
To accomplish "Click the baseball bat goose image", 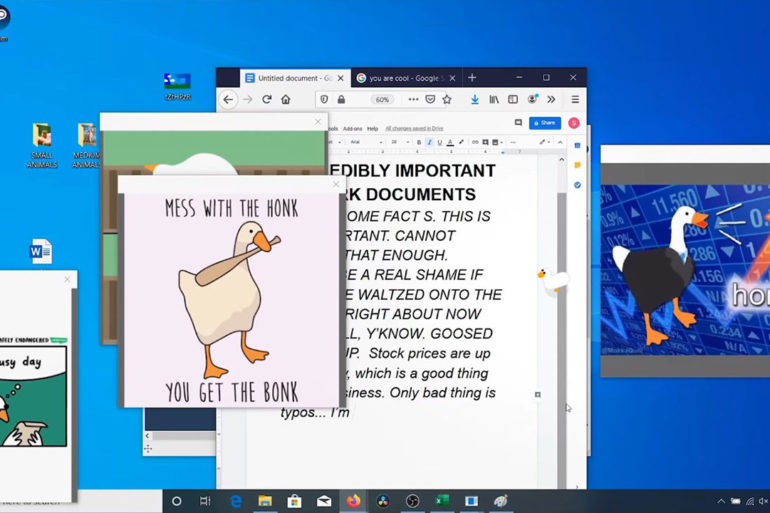I will pos(230,300).
